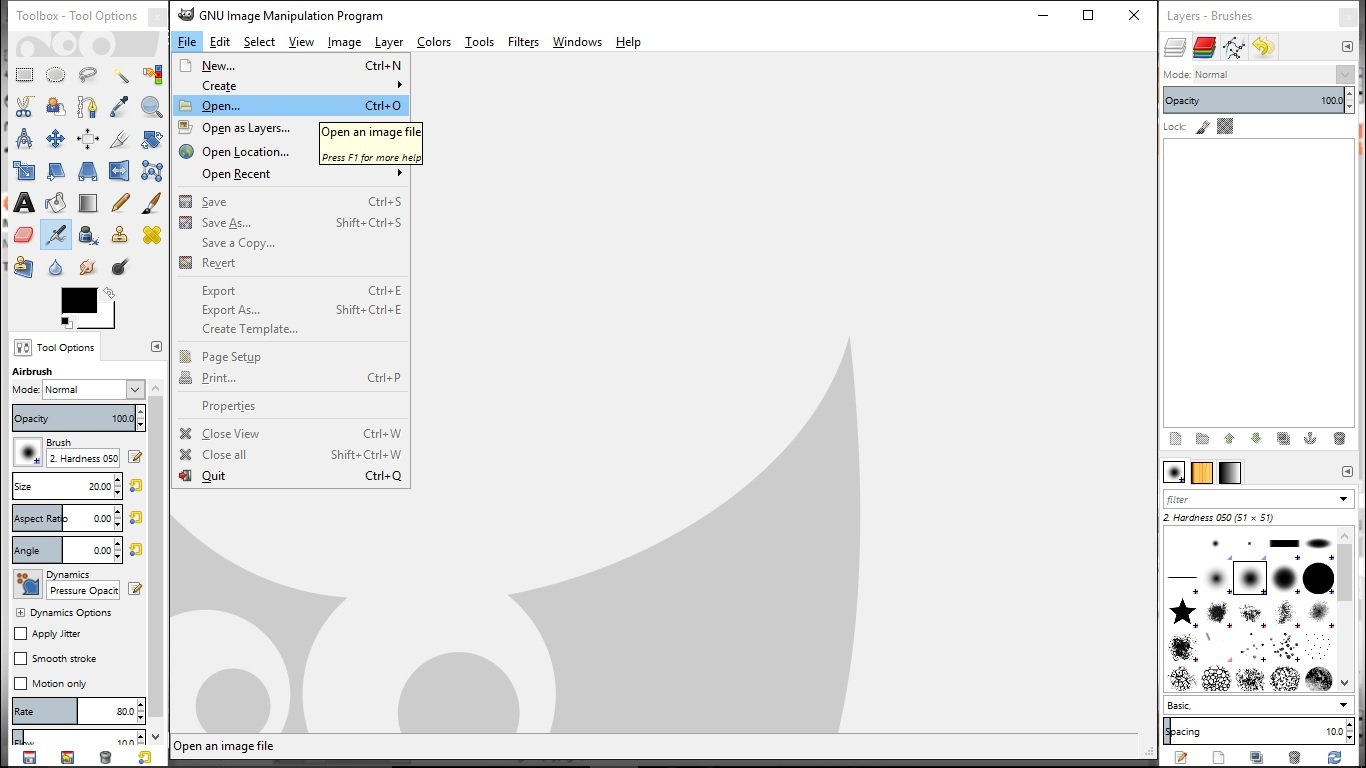Open the Brushes dock tab configuration menu
Viewport: 1366px width, 768px height.
click(x=1348, y=472)
